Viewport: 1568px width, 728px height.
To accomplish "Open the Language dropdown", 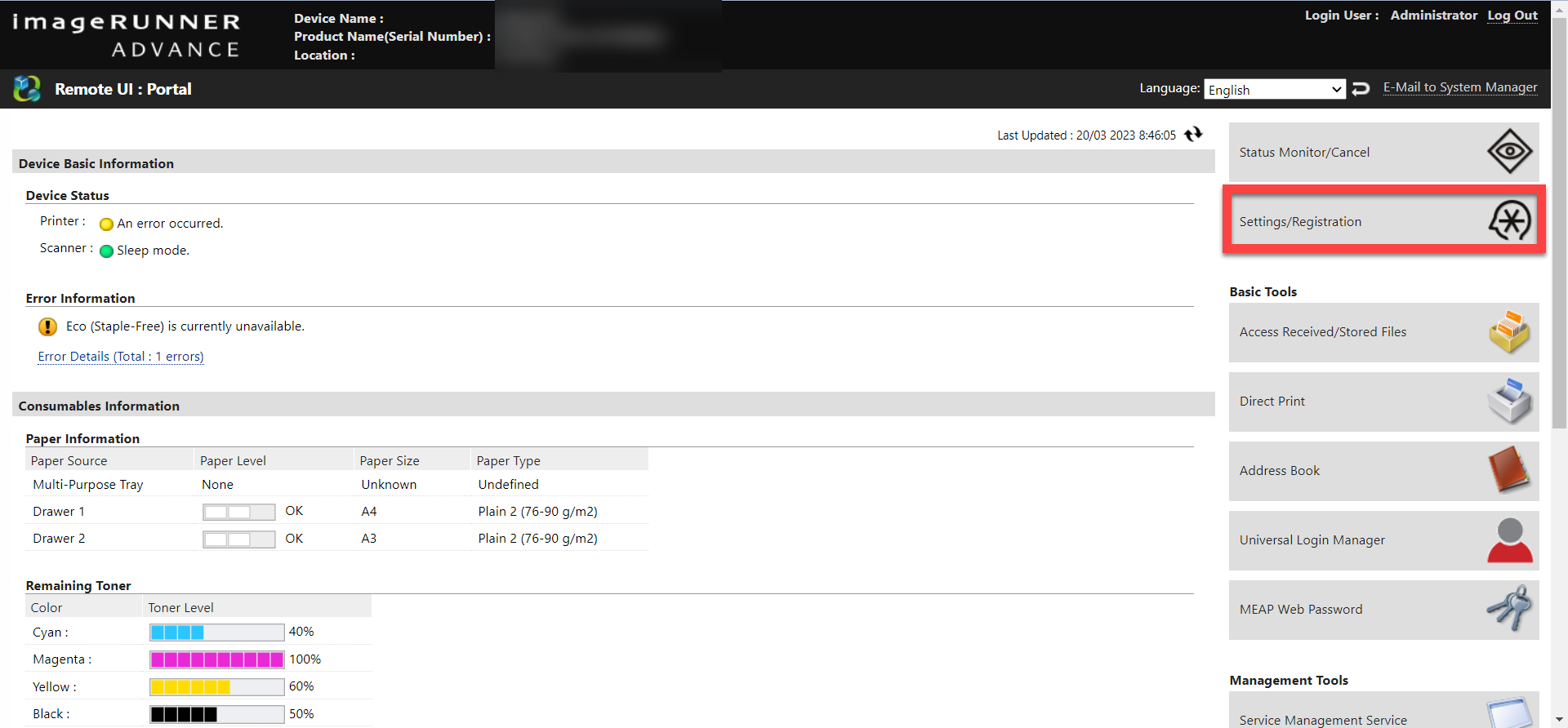I will click(1274, 90).
